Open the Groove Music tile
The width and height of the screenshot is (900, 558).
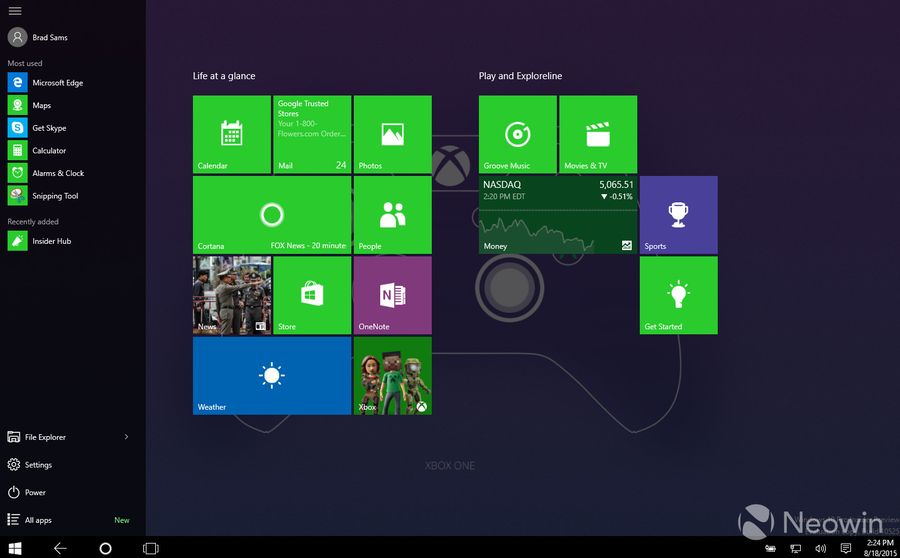pyautogui.click(x=518, y=134)
